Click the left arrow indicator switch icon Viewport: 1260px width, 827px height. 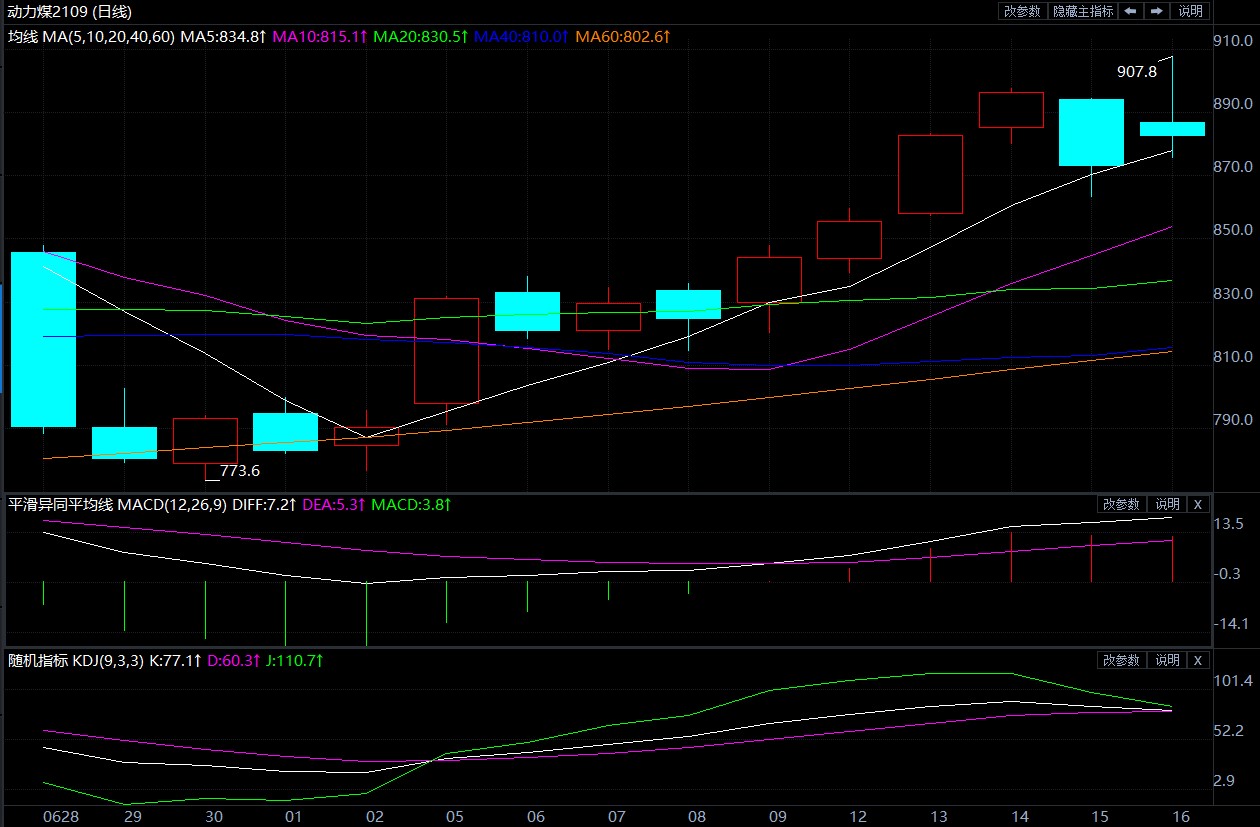coord(1130,11)
